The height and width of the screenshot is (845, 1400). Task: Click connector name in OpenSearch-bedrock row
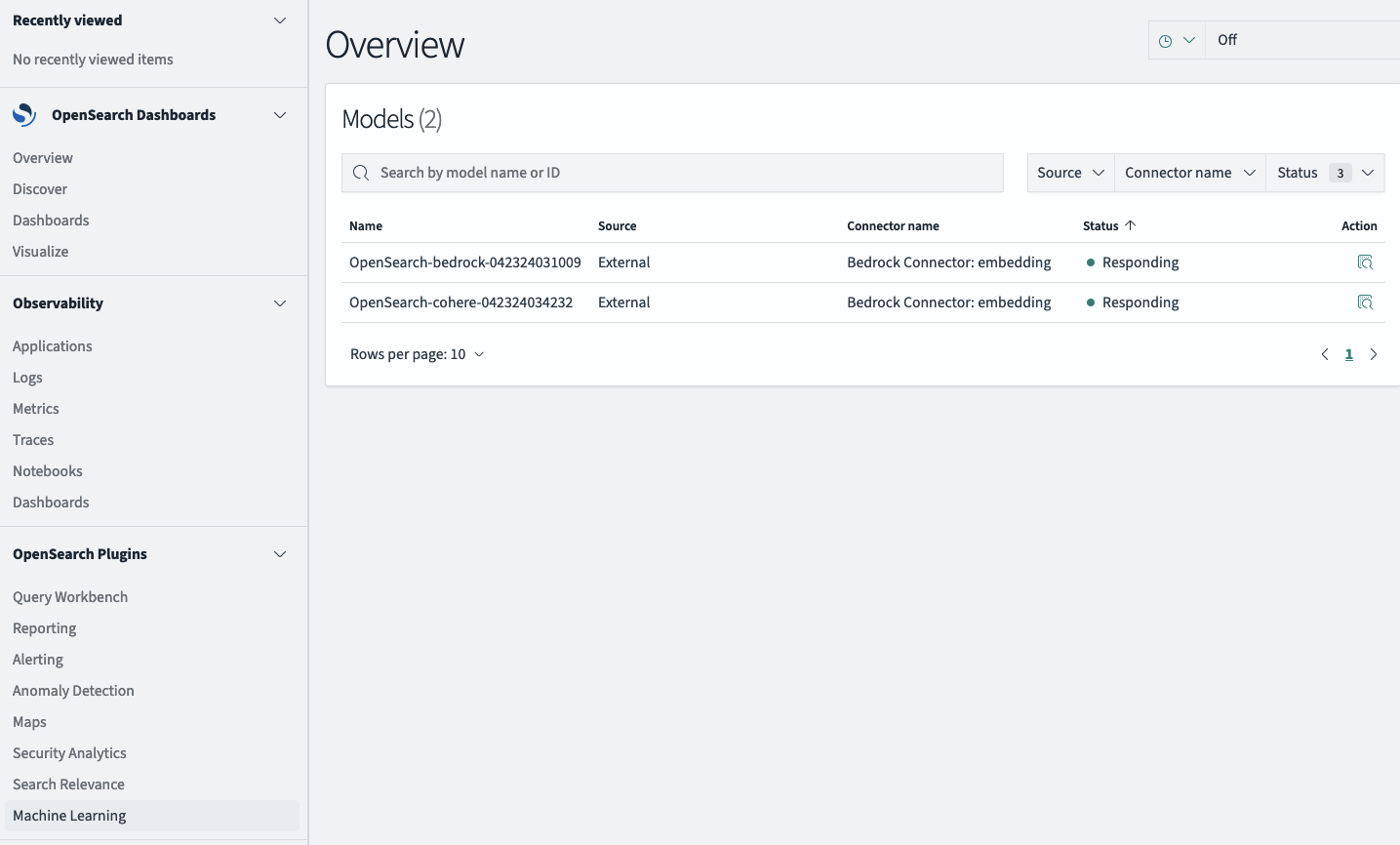pos(949,262)
